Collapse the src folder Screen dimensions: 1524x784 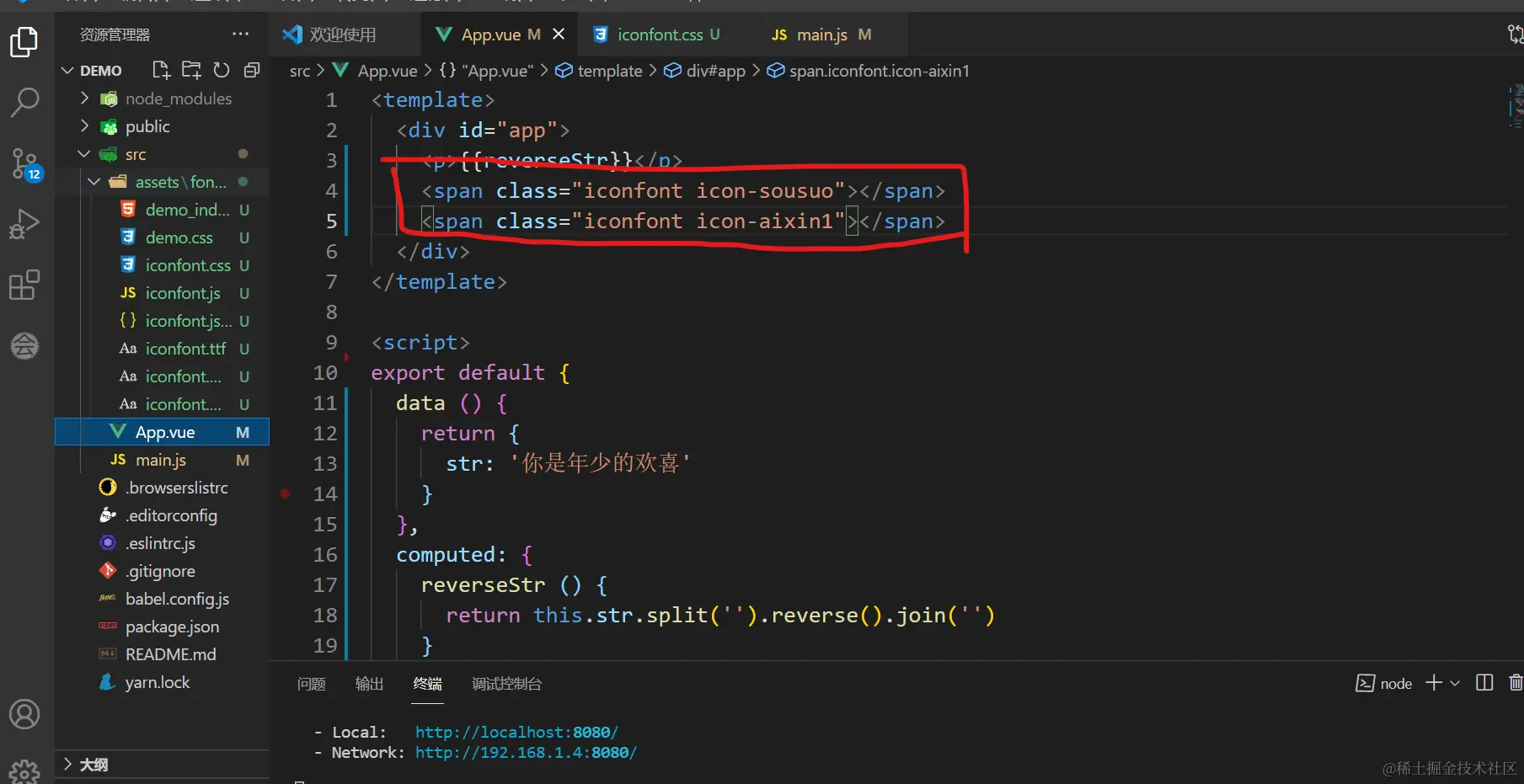(x=84, y=154)
